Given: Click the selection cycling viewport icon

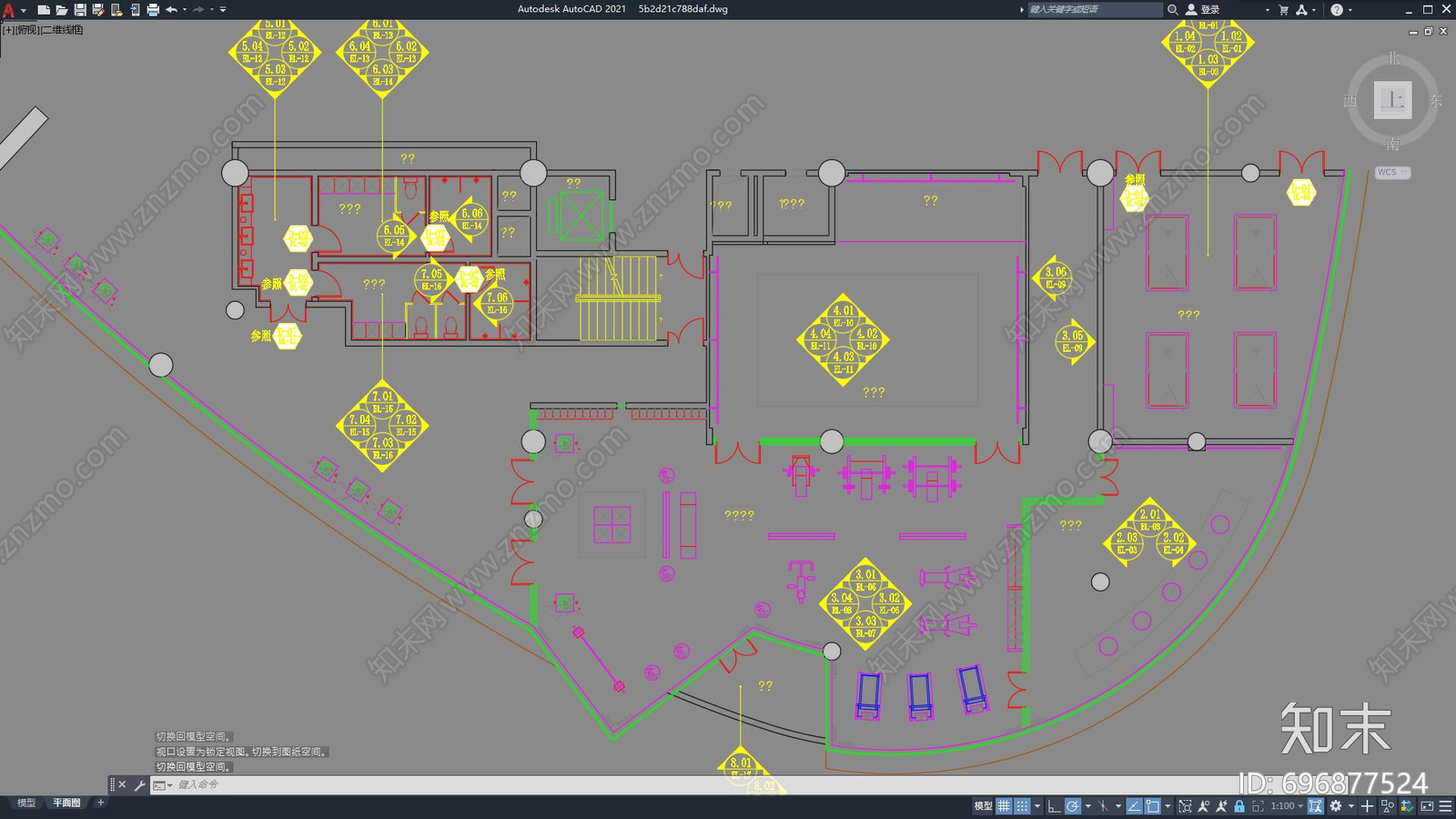Looking at the screenshot, I should click(x=1185, y=806).
